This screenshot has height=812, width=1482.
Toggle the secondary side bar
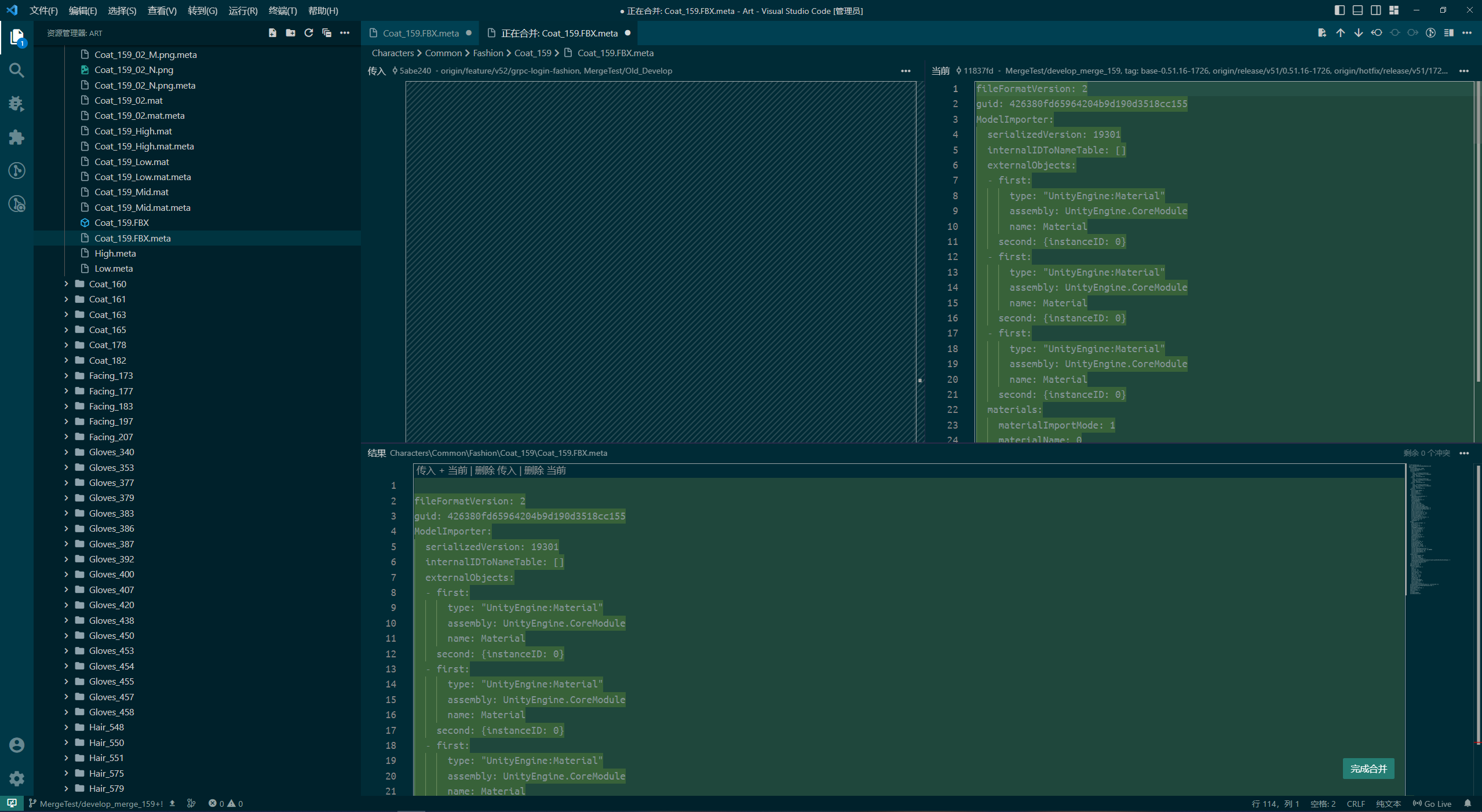(1375, 10)
